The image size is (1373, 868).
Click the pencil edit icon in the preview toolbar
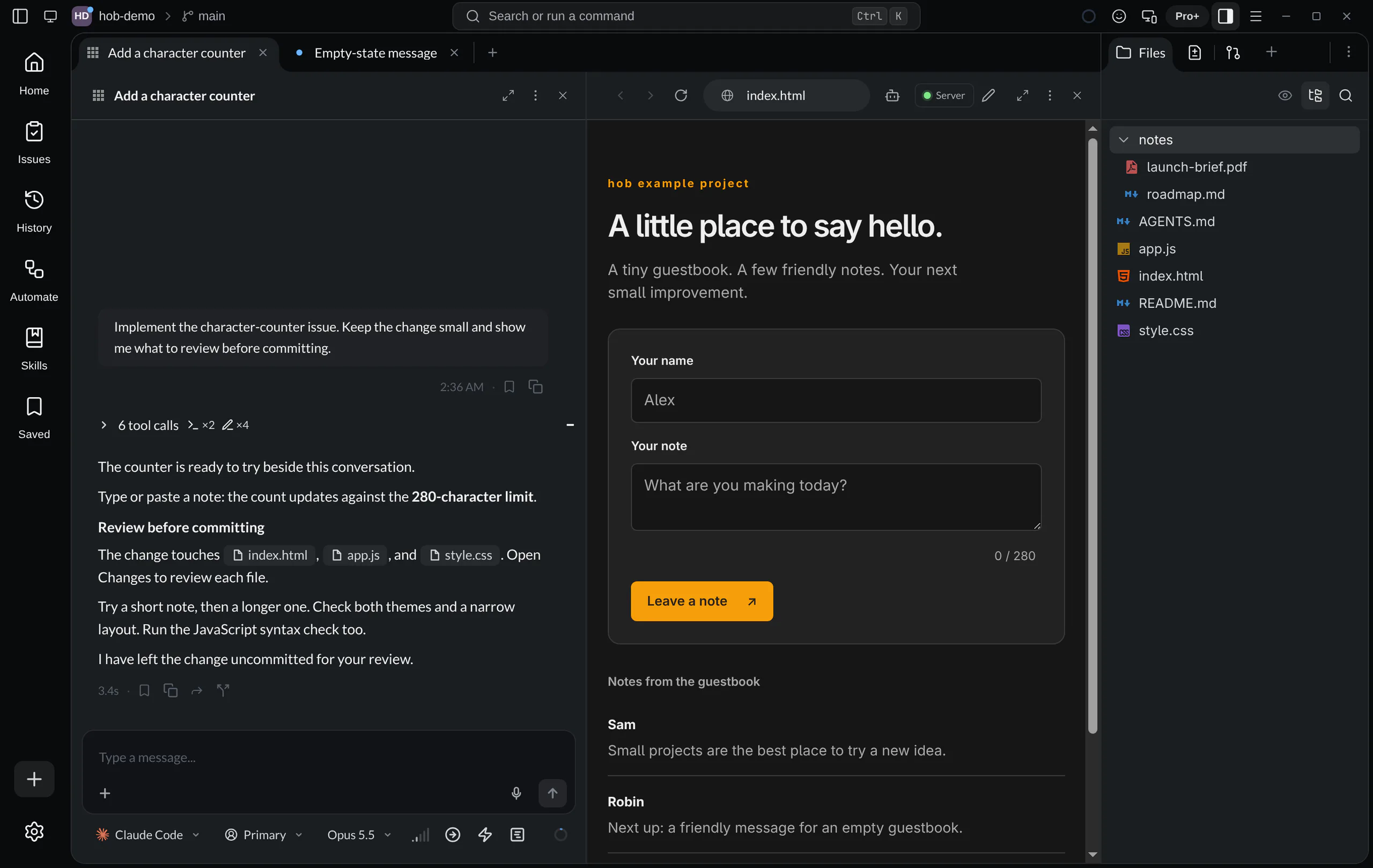(x=988, y=95)
